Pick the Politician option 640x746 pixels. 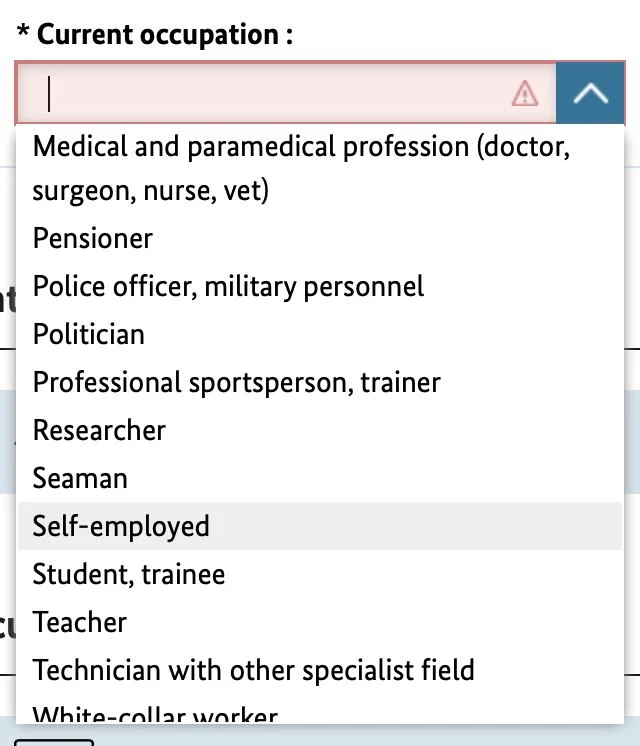click(x=89, y=334)
